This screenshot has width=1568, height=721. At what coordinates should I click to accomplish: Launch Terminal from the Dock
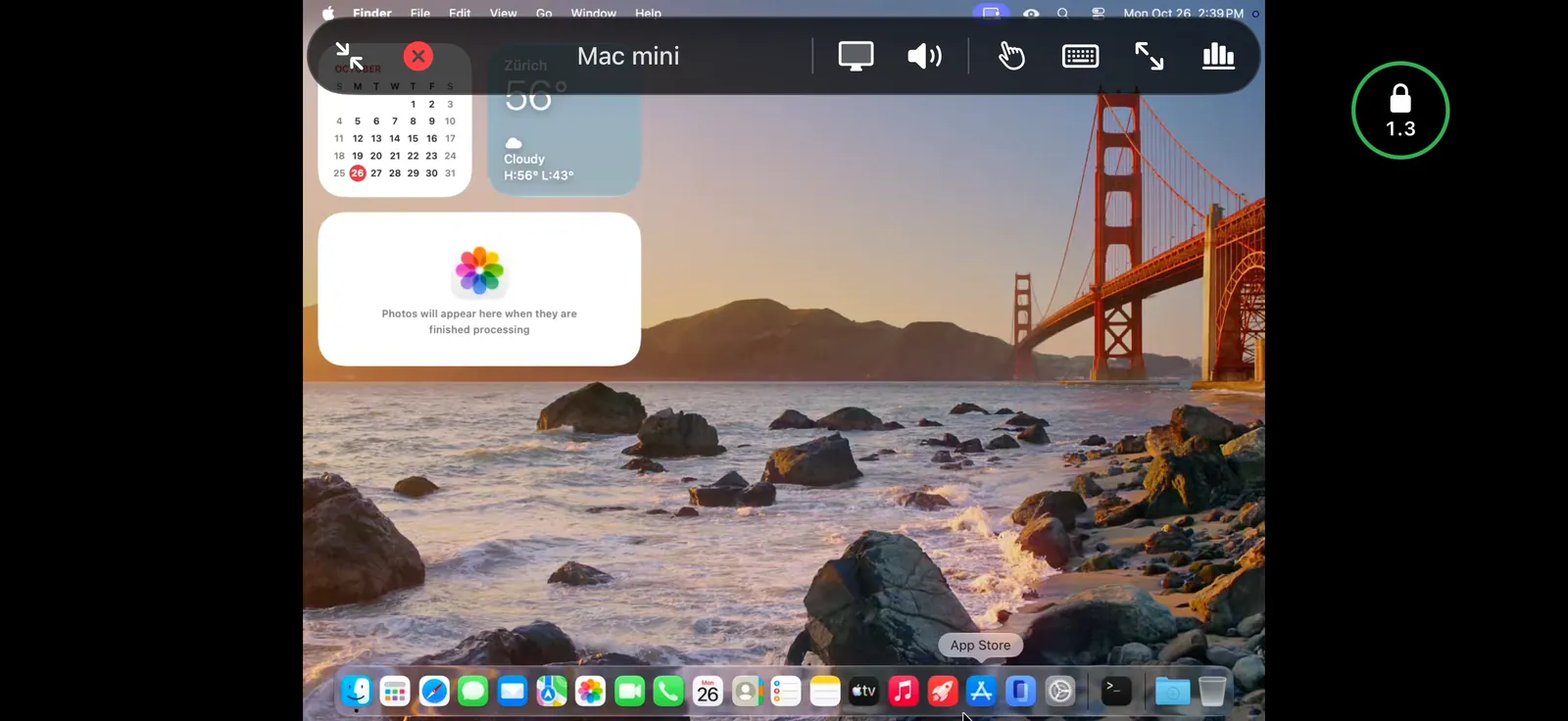[1116, 692]
